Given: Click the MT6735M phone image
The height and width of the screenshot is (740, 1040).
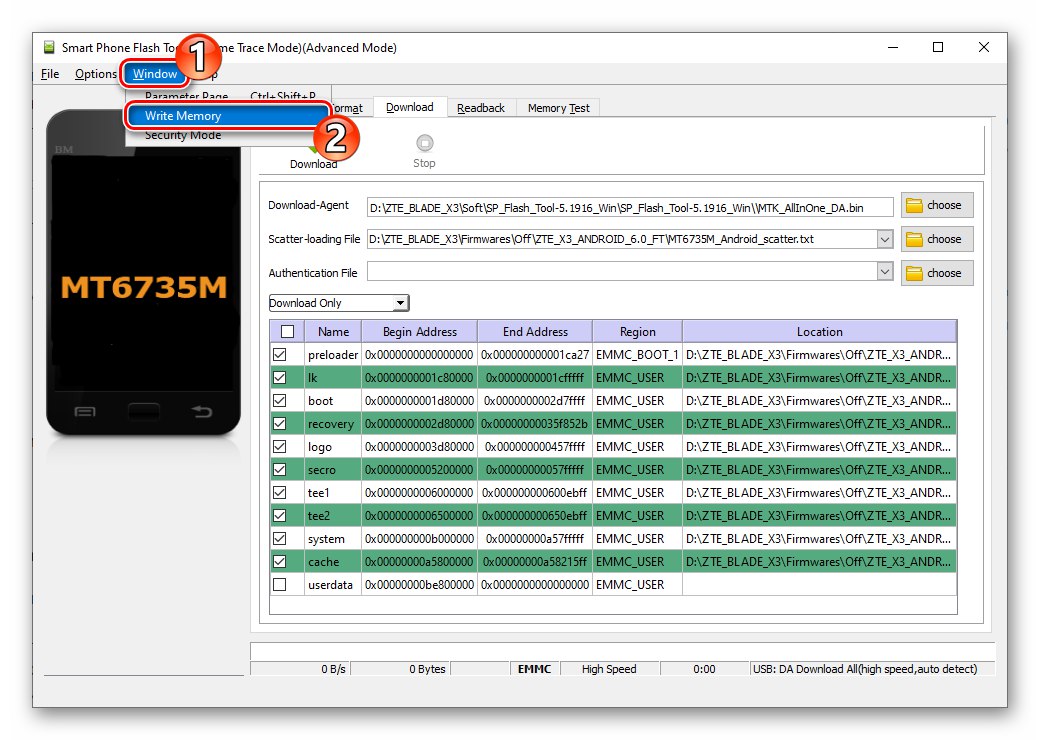Looking at the screenshot, I should pyautogui.click(x=143, y=273).
